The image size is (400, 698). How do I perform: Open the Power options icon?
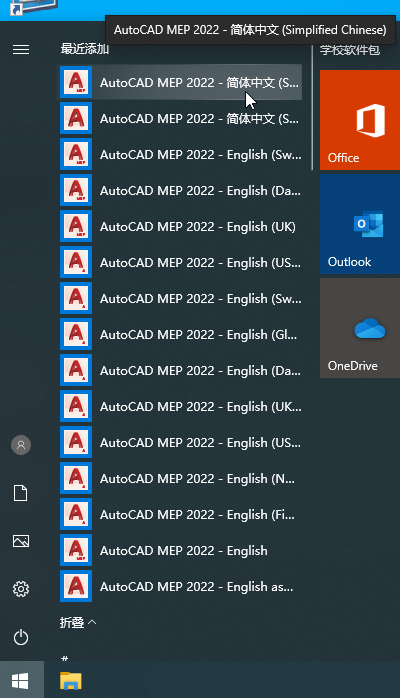coord(21,637)
